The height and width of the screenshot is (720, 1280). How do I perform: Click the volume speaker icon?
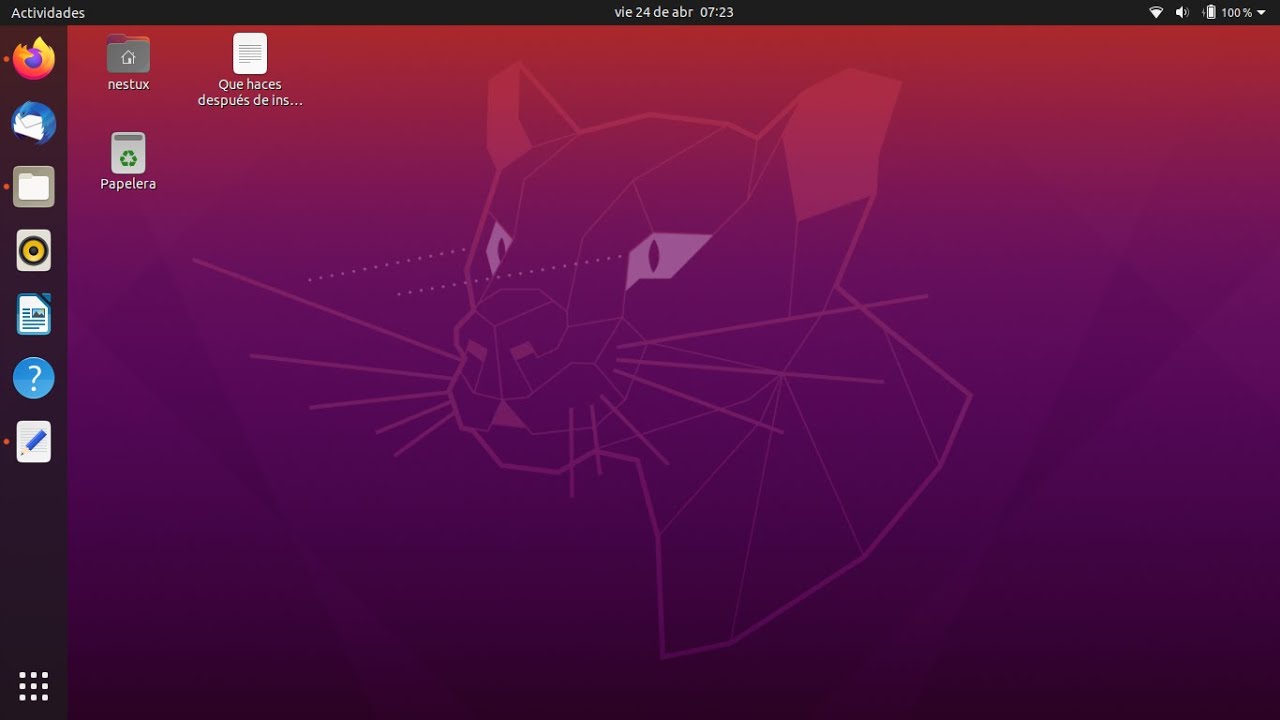[1182, 12]
